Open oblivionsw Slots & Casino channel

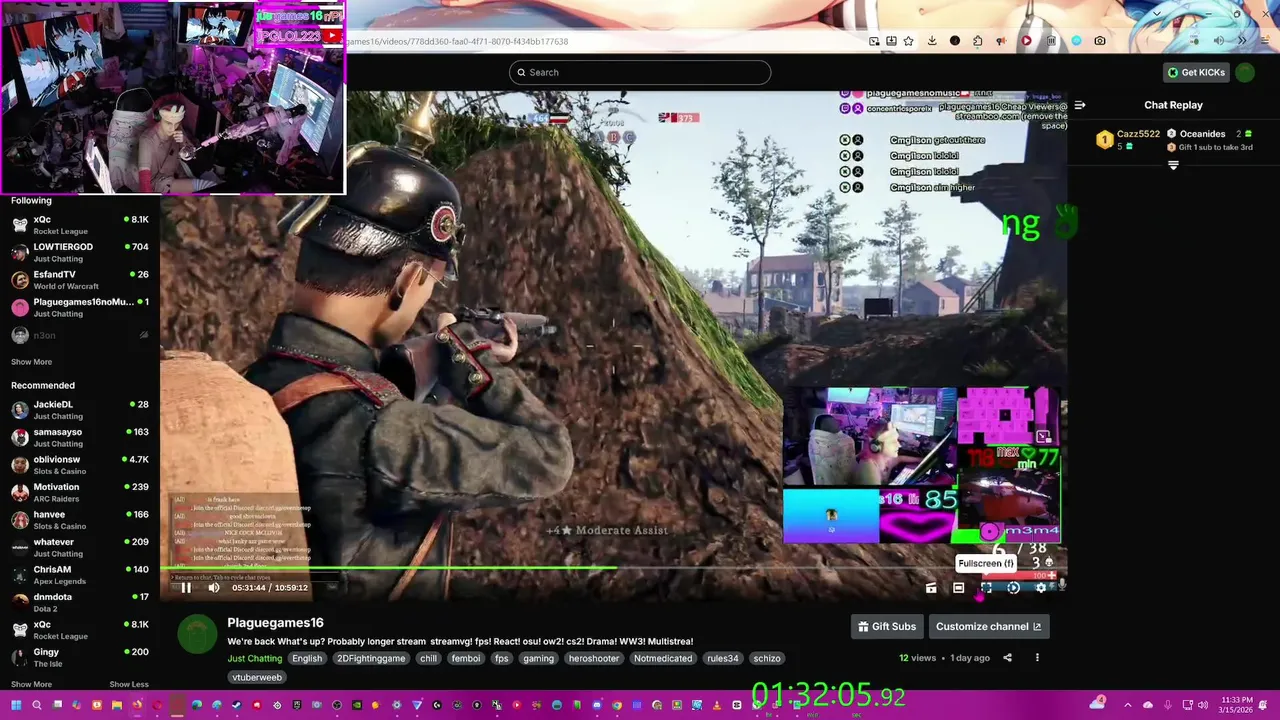pyautogui.click(x=80, y=465)
